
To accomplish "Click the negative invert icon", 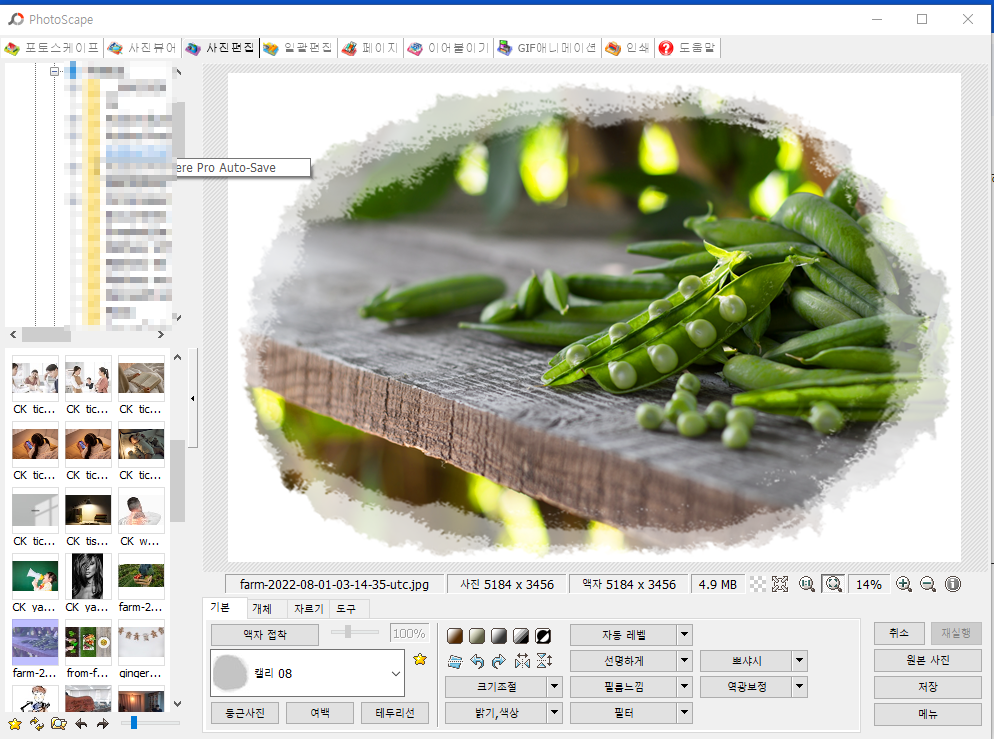I will 543,636.
